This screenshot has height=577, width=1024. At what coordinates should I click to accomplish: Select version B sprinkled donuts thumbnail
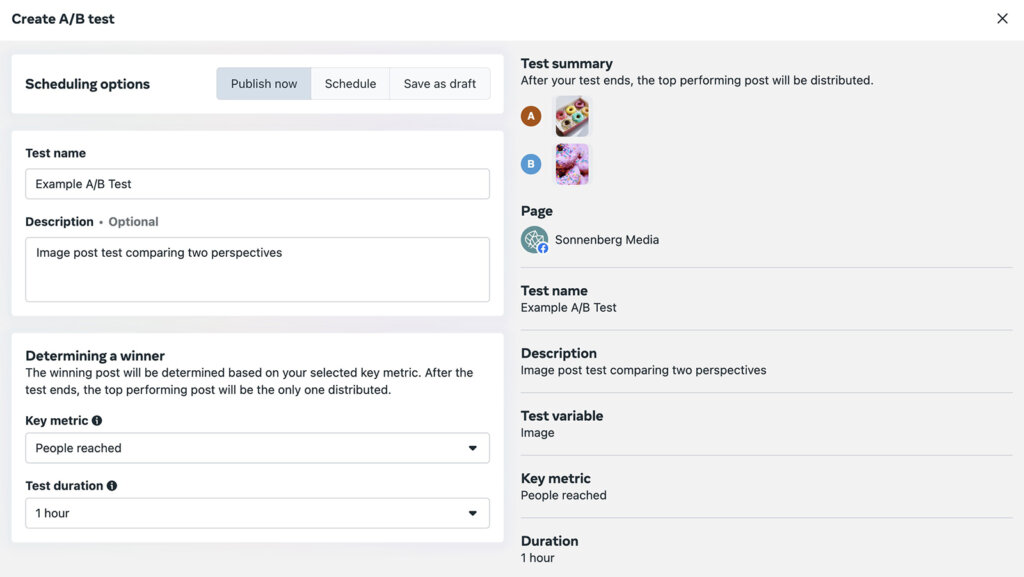[x=572, y=163]
